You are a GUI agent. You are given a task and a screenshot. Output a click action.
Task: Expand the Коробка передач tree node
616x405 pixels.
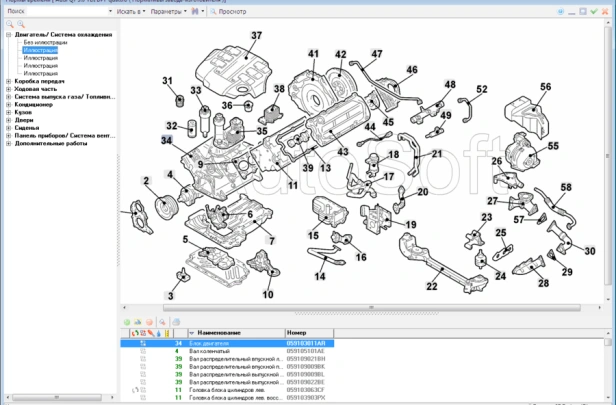click(x=9, y=81)
